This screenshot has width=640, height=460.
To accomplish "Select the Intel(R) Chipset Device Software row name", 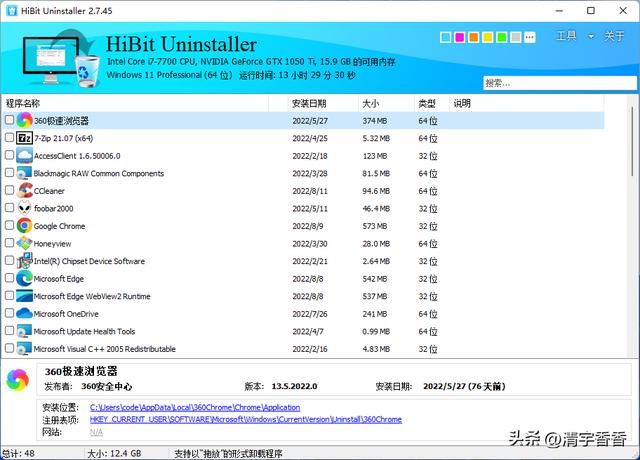I will coord(89,261).
